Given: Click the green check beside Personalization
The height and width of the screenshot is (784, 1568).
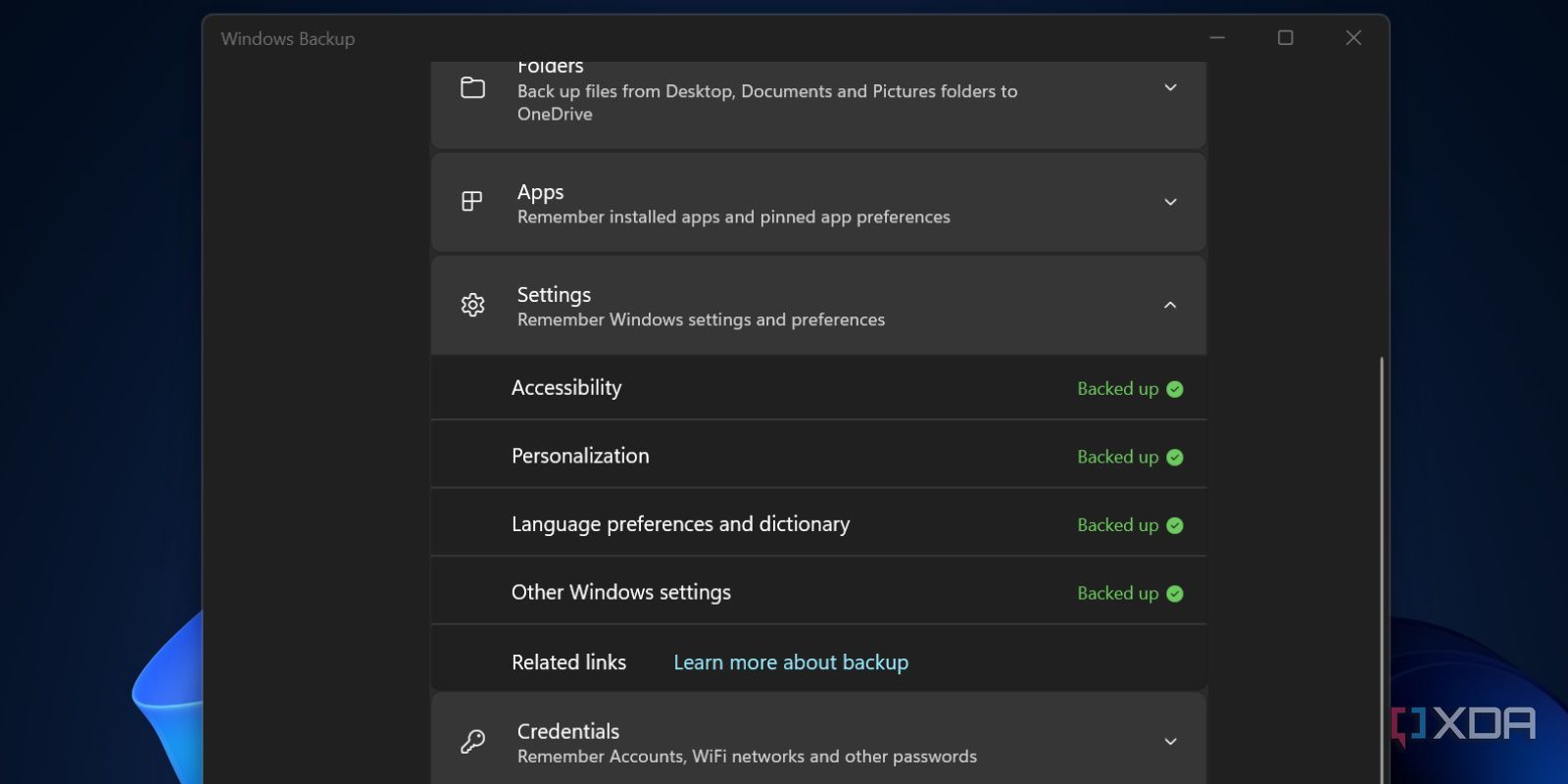Looking at the screenshot, I should [x=1175, y=458].
